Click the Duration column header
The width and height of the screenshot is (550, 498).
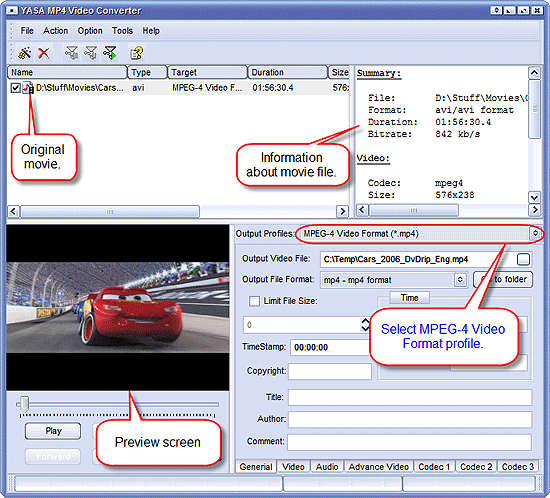coord(287,72)
